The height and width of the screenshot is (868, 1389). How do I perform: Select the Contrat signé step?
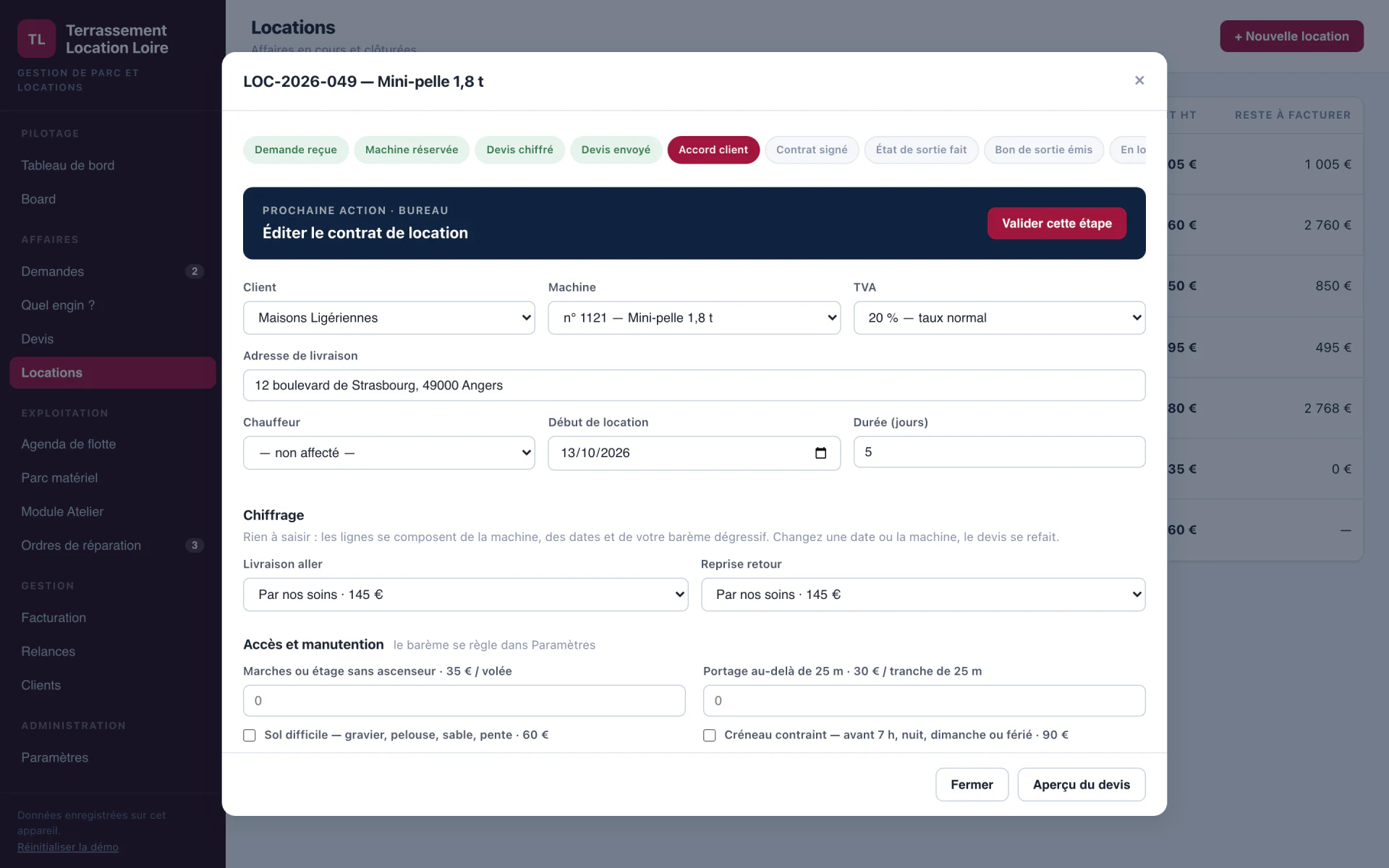[812, 150]
